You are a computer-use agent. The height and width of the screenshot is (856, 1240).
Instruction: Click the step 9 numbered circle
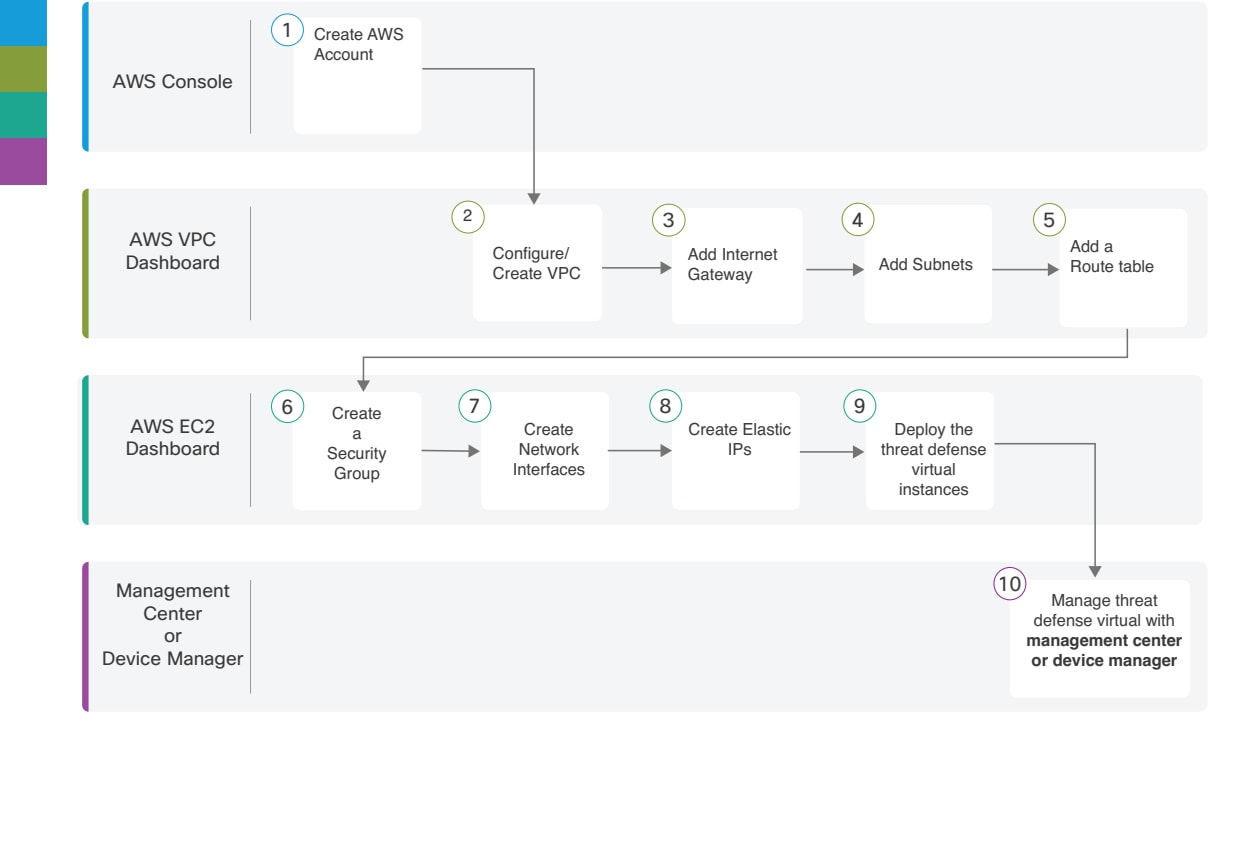click(x=858, y=404)
